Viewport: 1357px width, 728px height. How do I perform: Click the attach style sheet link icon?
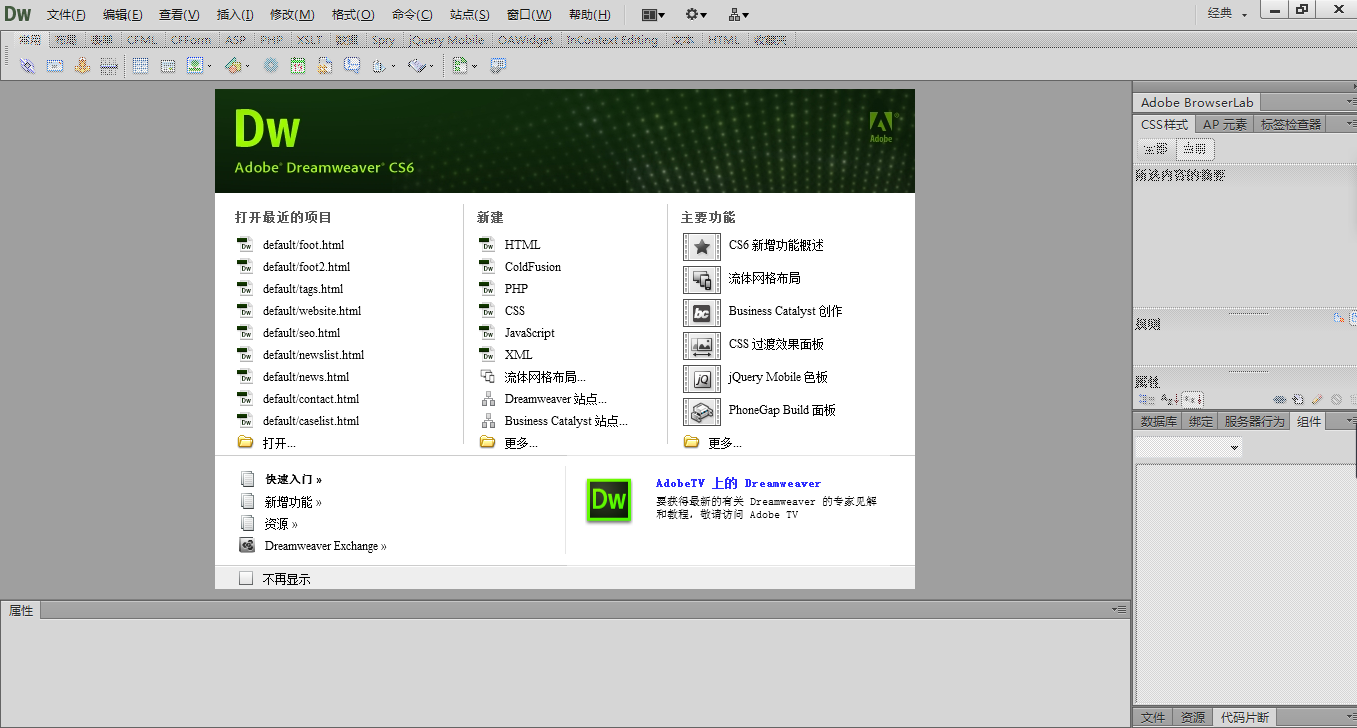1280,399
